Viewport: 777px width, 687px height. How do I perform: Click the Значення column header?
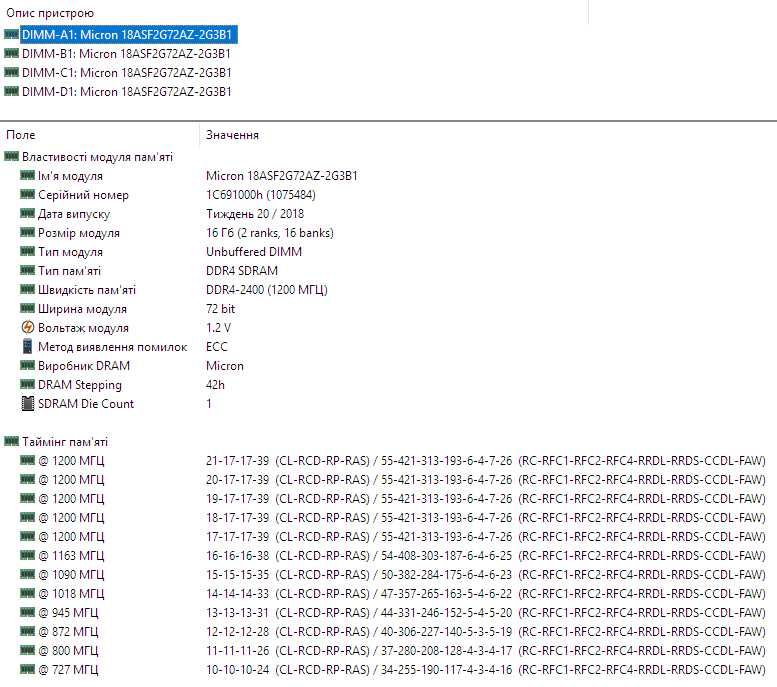click(x=232, y=135)
